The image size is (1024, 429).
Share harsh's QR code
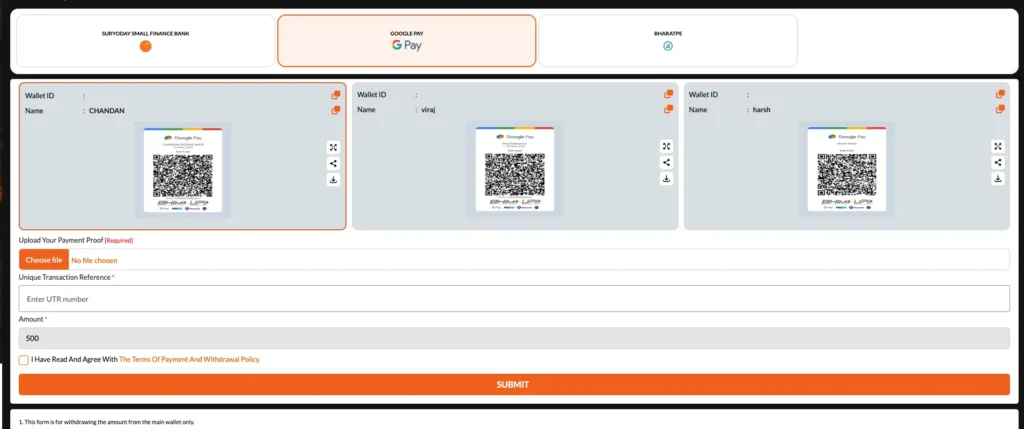[x=998, y=163]
